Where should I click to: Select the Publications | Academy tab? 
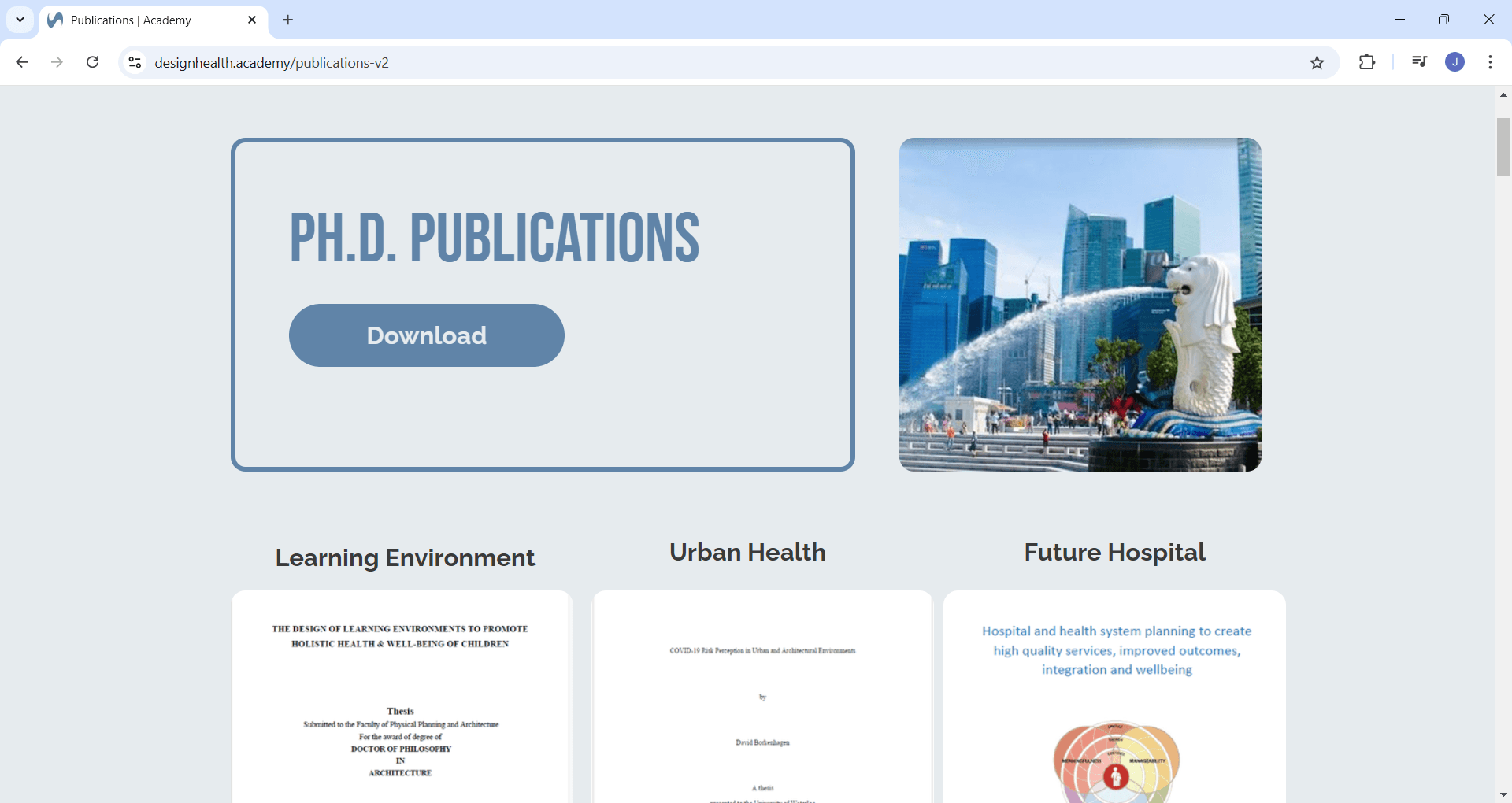coord(154,20)
